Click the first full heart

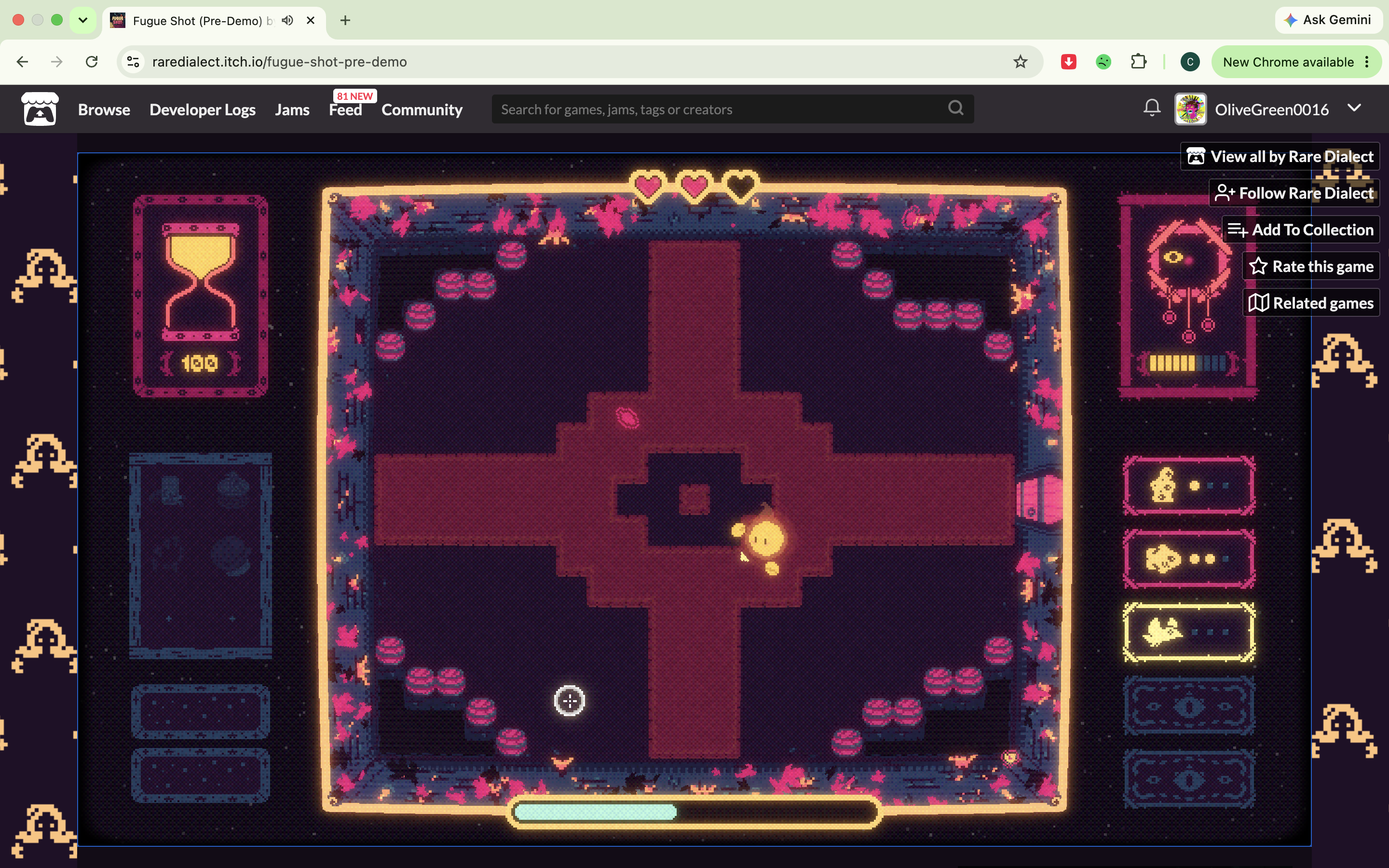click(x=648, y=187)
